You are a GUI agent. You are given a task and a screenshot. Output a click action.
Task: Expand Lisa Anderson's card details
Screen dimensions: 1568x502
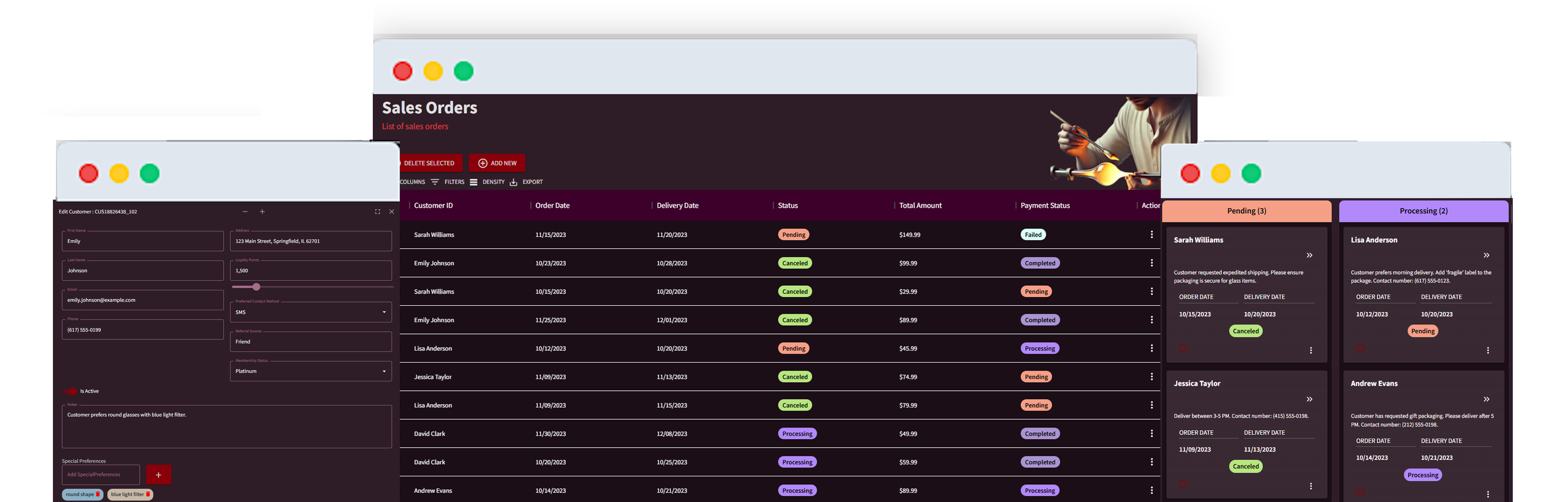coord(1486,255)
